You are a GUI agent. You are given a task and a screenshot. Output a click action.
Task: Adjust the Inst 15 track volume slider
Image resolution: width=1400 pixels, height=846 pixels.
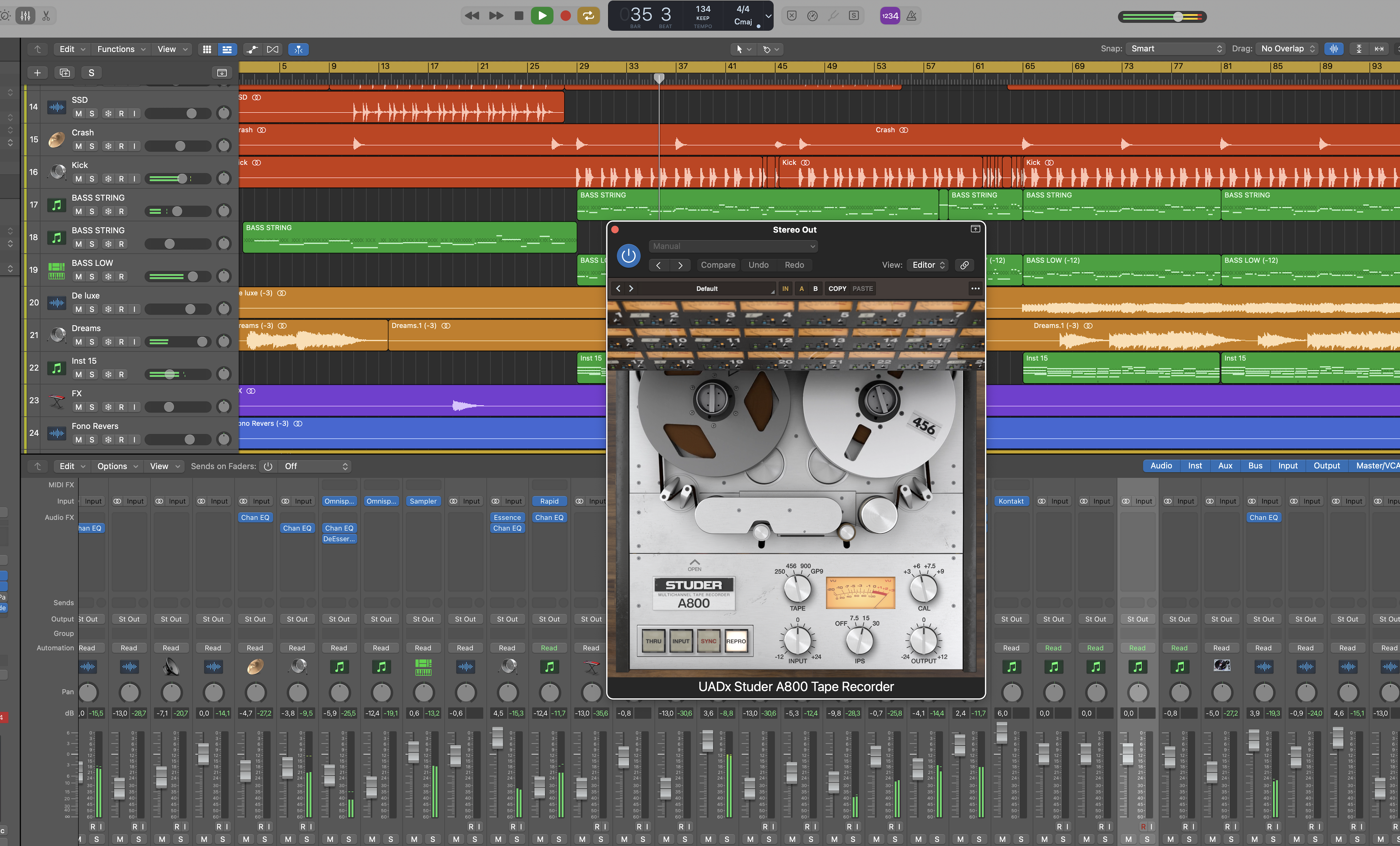pos(178,374)
